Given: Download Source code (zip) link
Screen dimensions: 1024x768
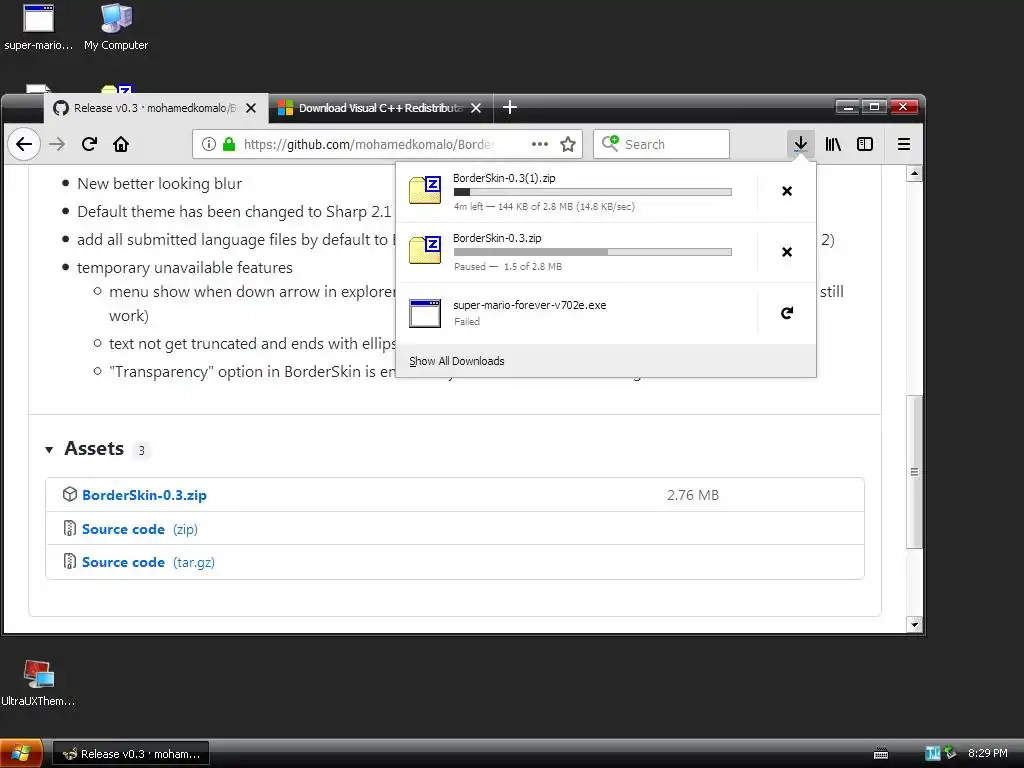Looking at the screenshot, I should click(140, 529).
